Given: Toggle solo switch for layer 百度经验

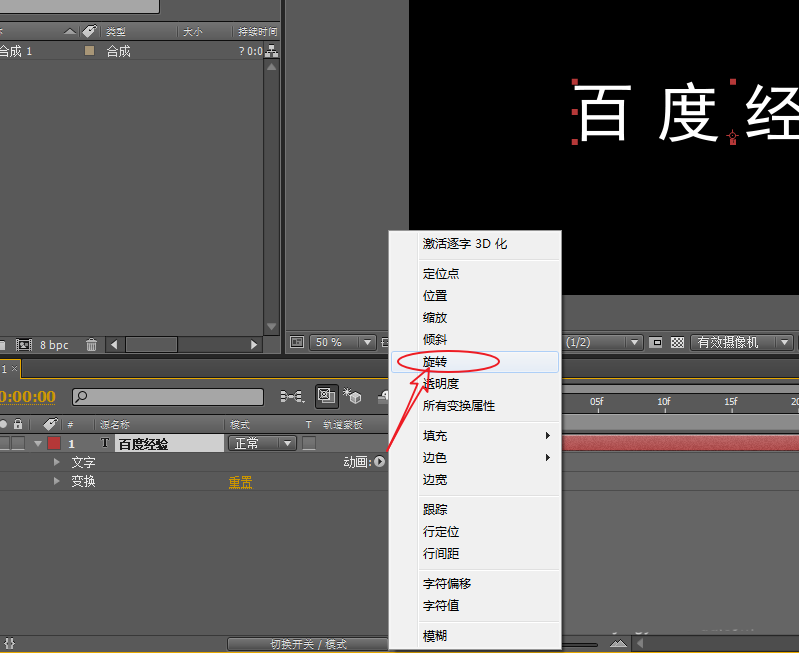Looking at the screenshot, I should (4, 443).
